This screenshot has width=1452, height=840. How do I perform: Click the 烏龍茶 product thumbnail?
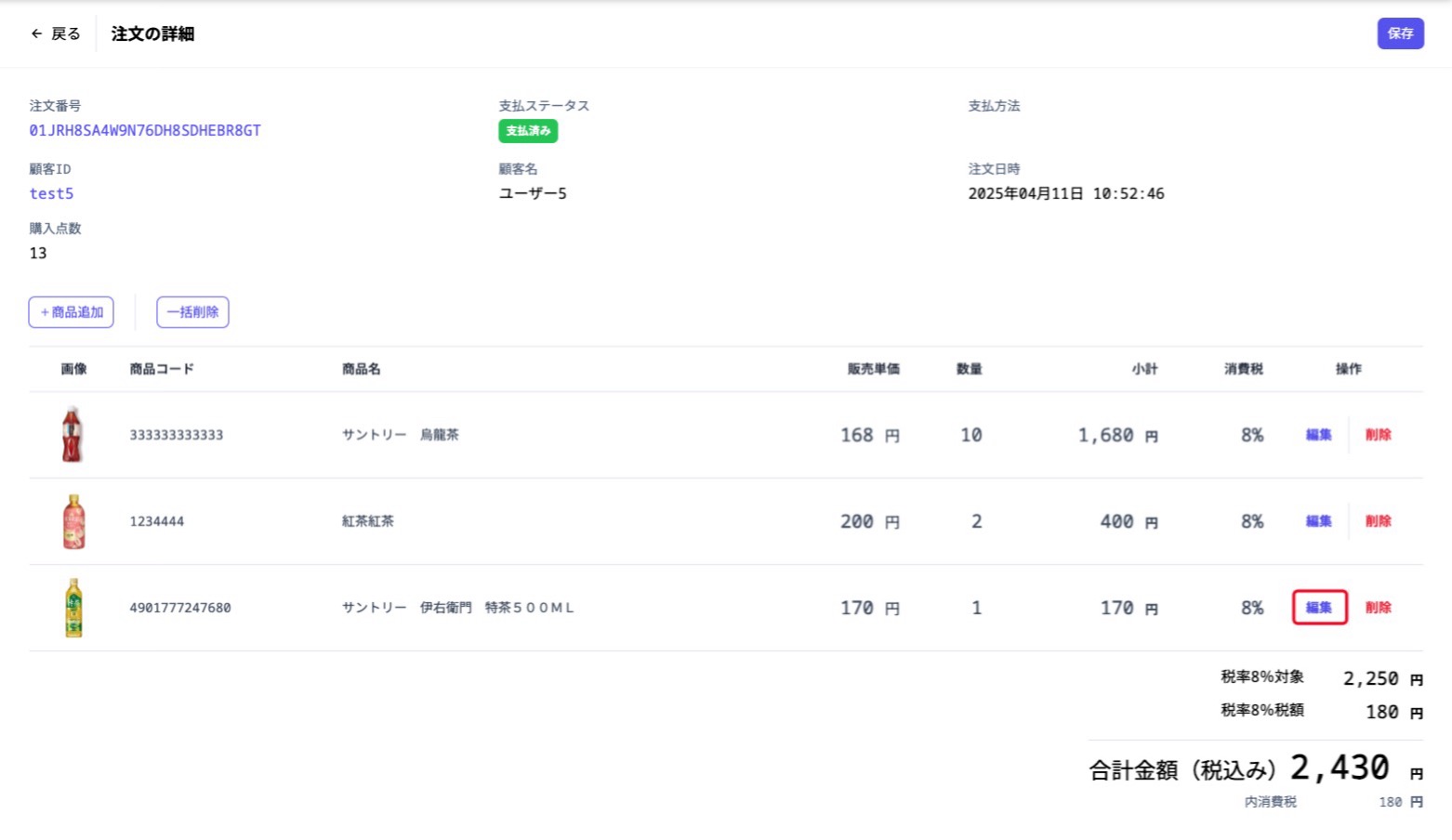pos(74,434)
